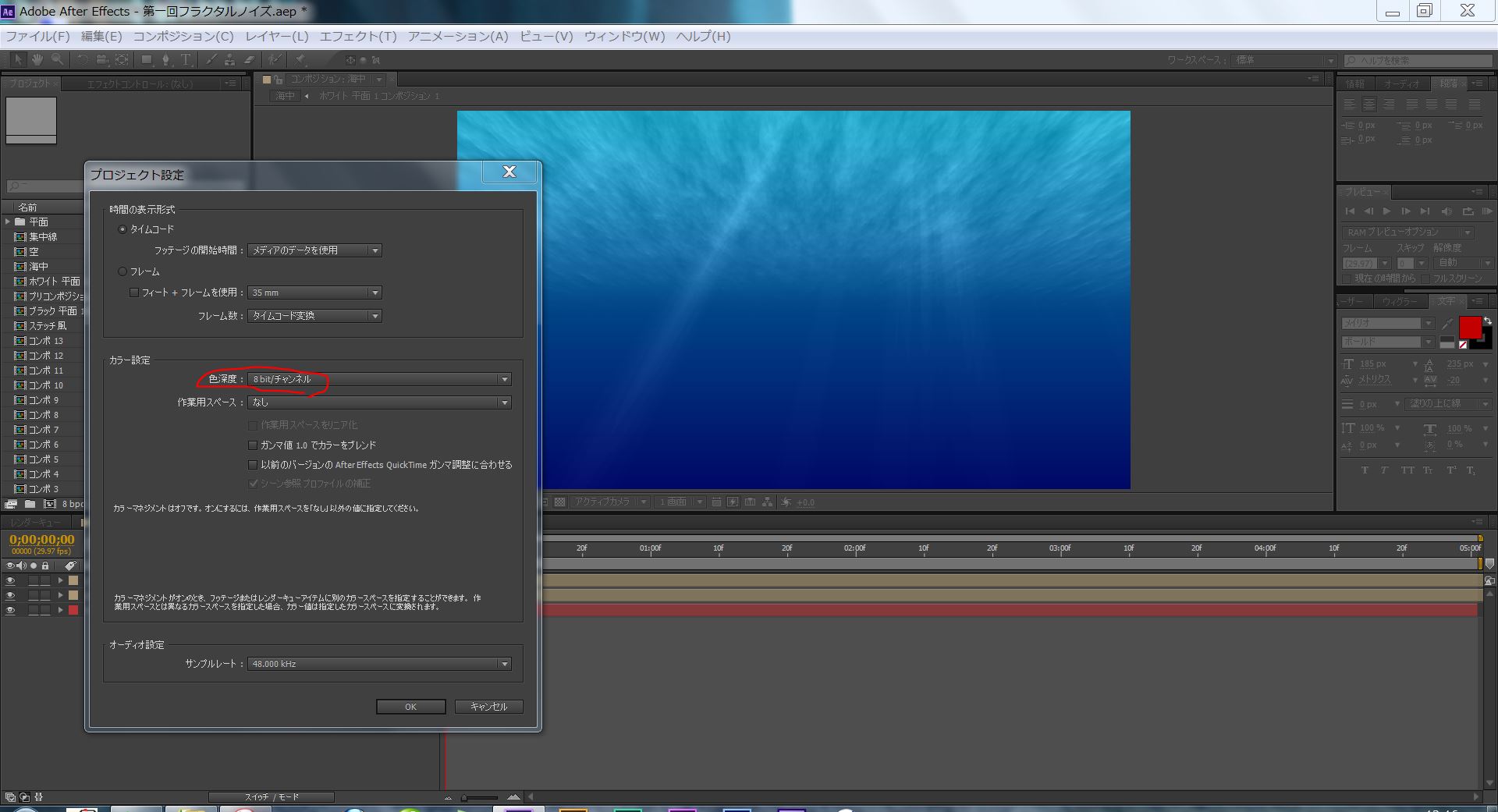This screenshot has width=1498, height=812.
Task: Click OK in the project settings dialog
Action: 410,707
